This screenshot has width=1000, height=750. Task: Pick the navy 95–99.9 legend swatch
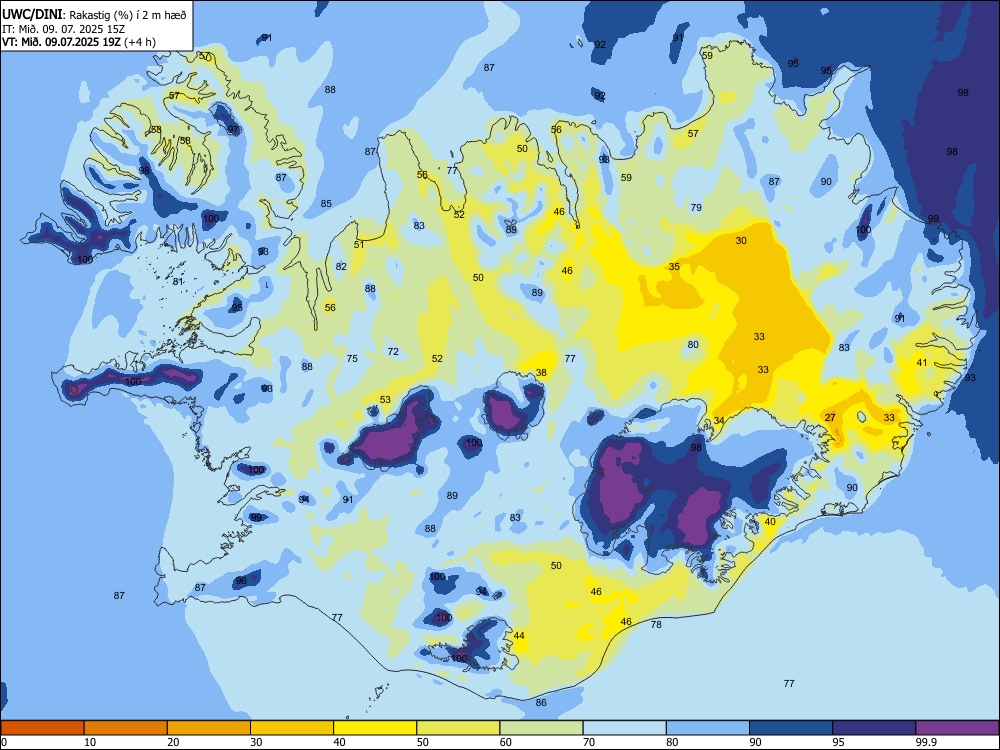click(874, 728)
